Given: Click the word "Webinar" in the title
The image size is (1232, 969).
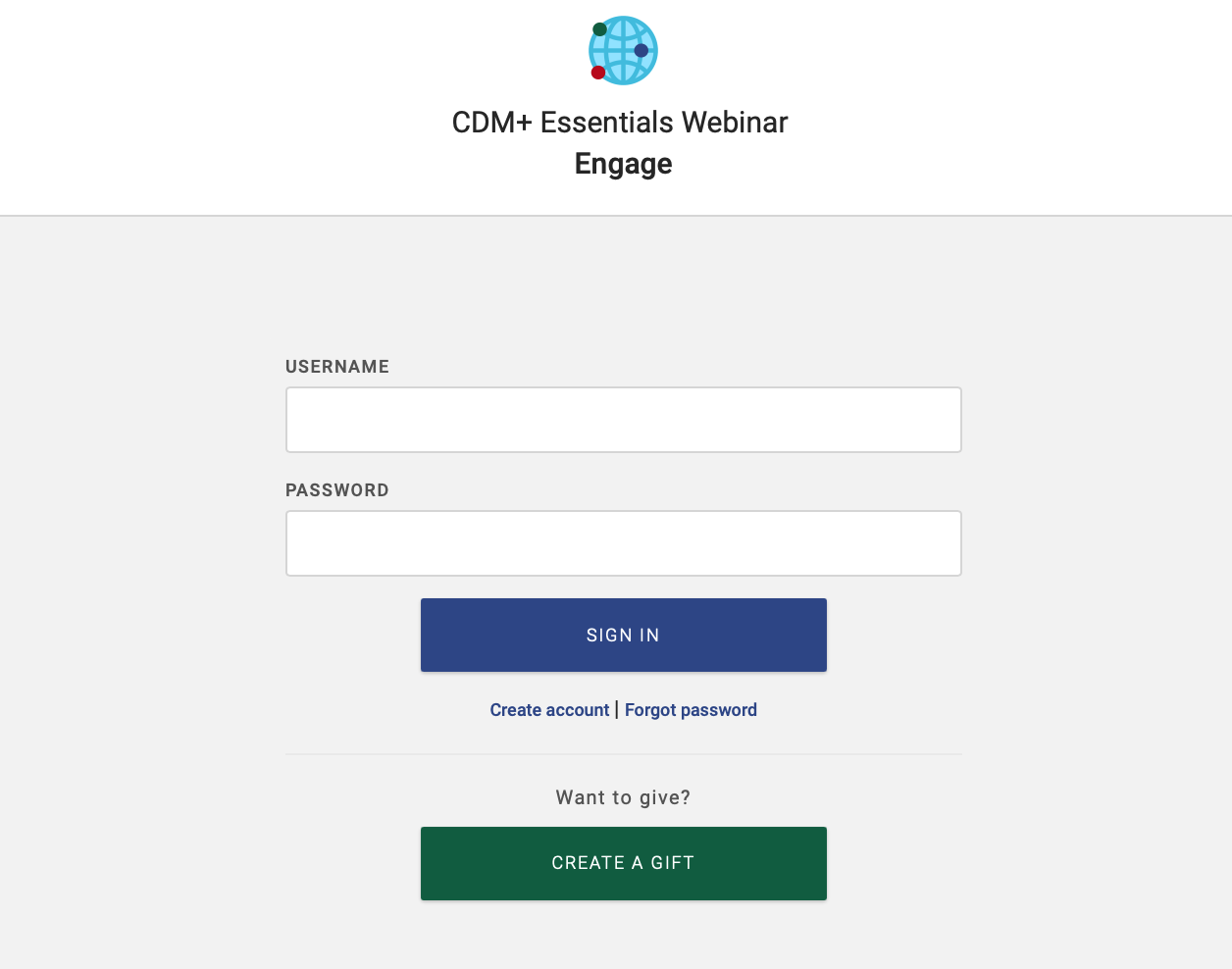Looking at the screenshot, I should pos(735,123).
